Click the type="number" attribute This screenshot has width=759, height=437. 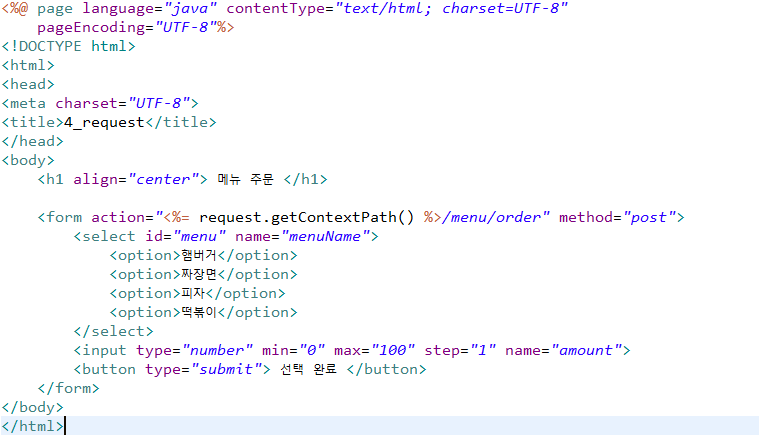pos(194,350)
